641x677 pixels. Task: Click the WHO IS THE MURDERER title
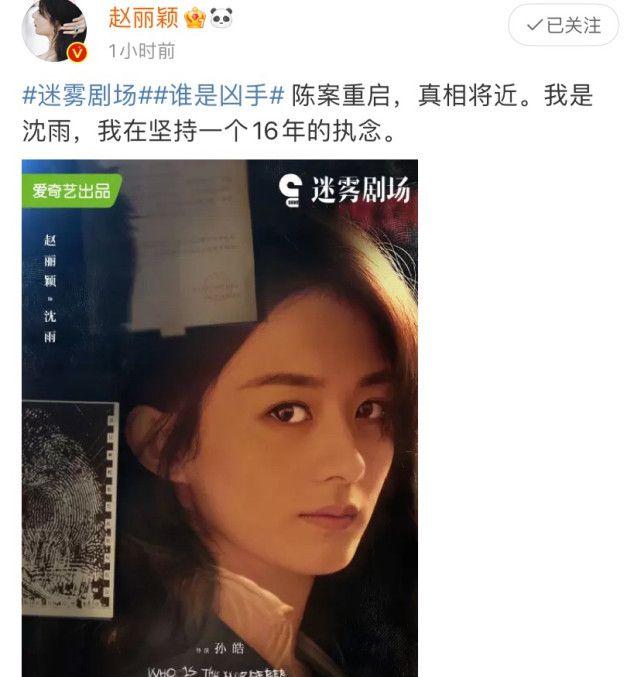pos(216,672)
